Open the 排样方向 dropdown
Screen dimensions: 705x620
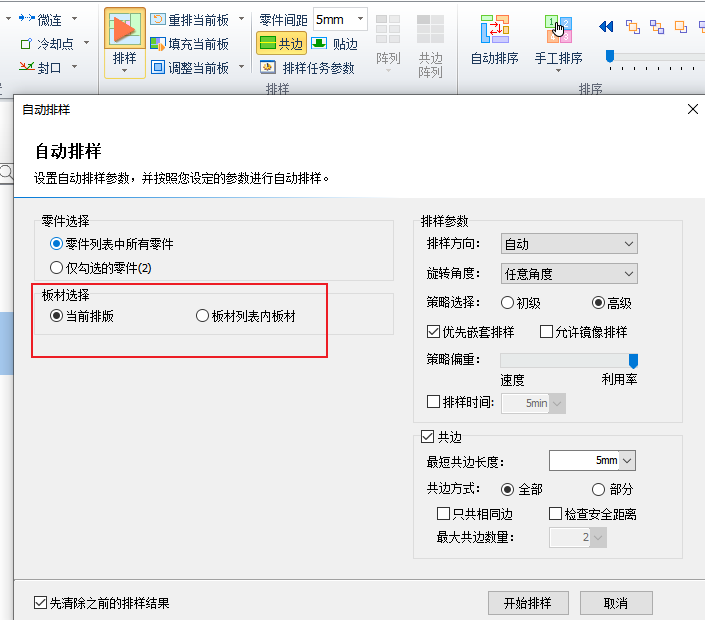pos(569,244)
